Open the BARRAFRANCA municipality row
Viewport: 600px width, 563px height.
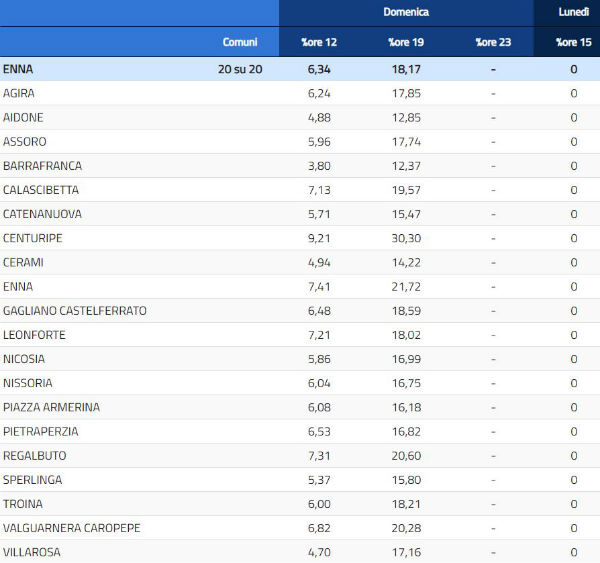tap(300, 166)
